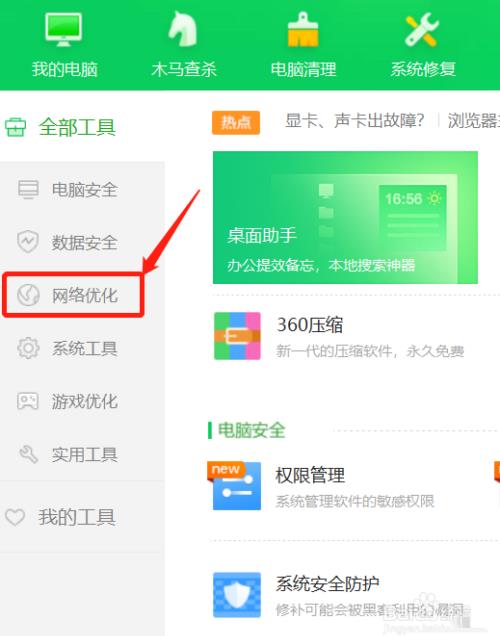Open 系统工具 category in sidebar
Viewport: 500px width, 636px height.
(84, 348)
